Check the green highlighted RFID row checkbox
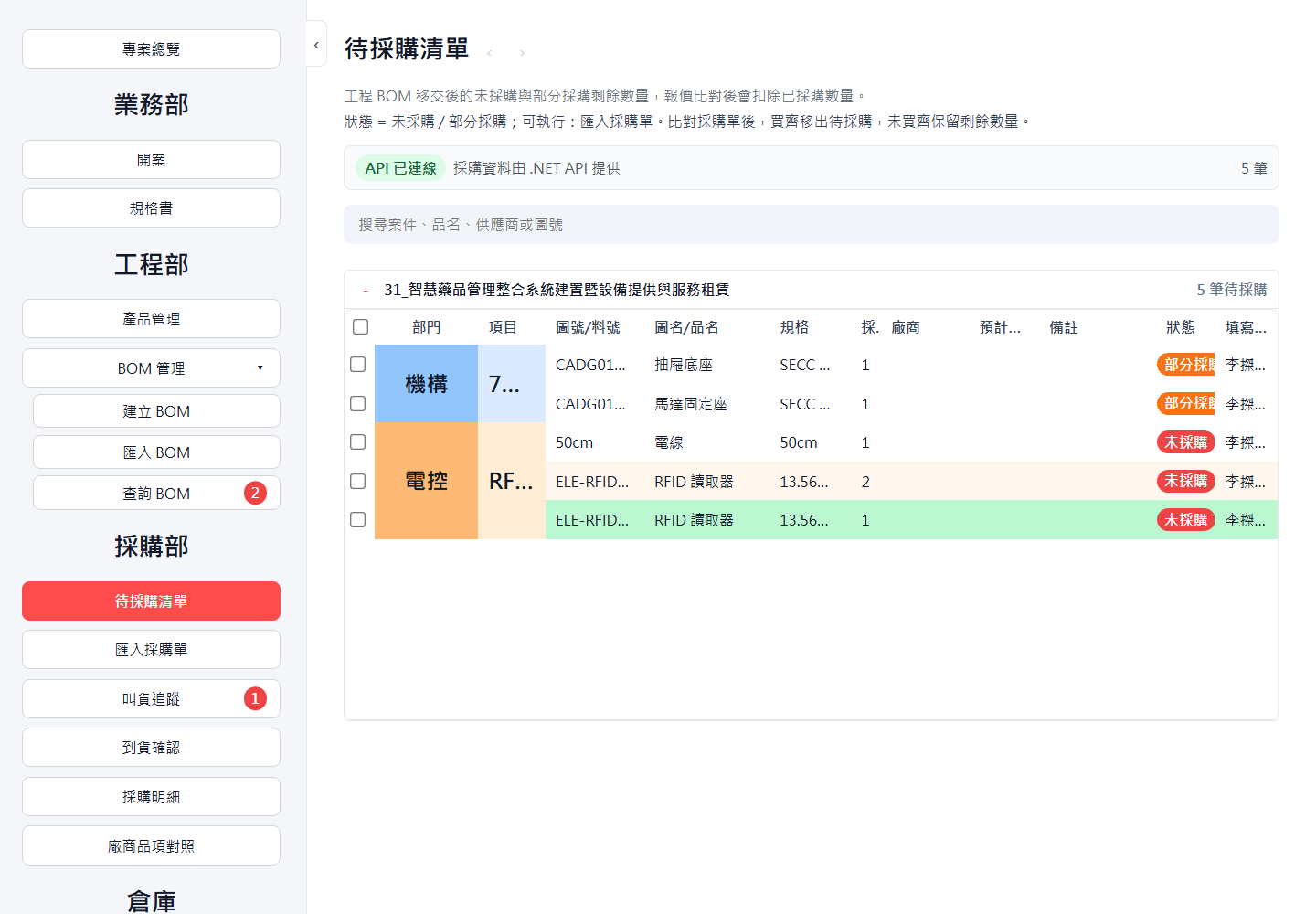The image size is (1316, 914). click(x=358, y=519)
